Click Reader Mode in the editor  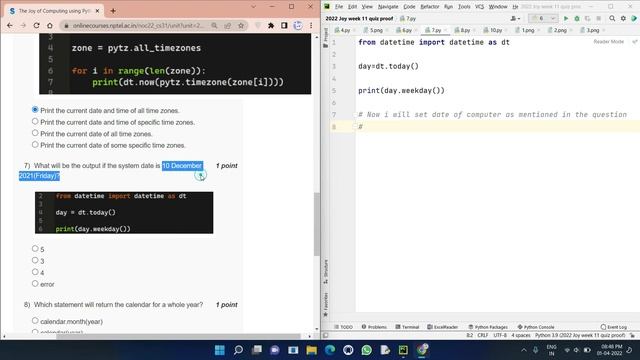[608, 42]
